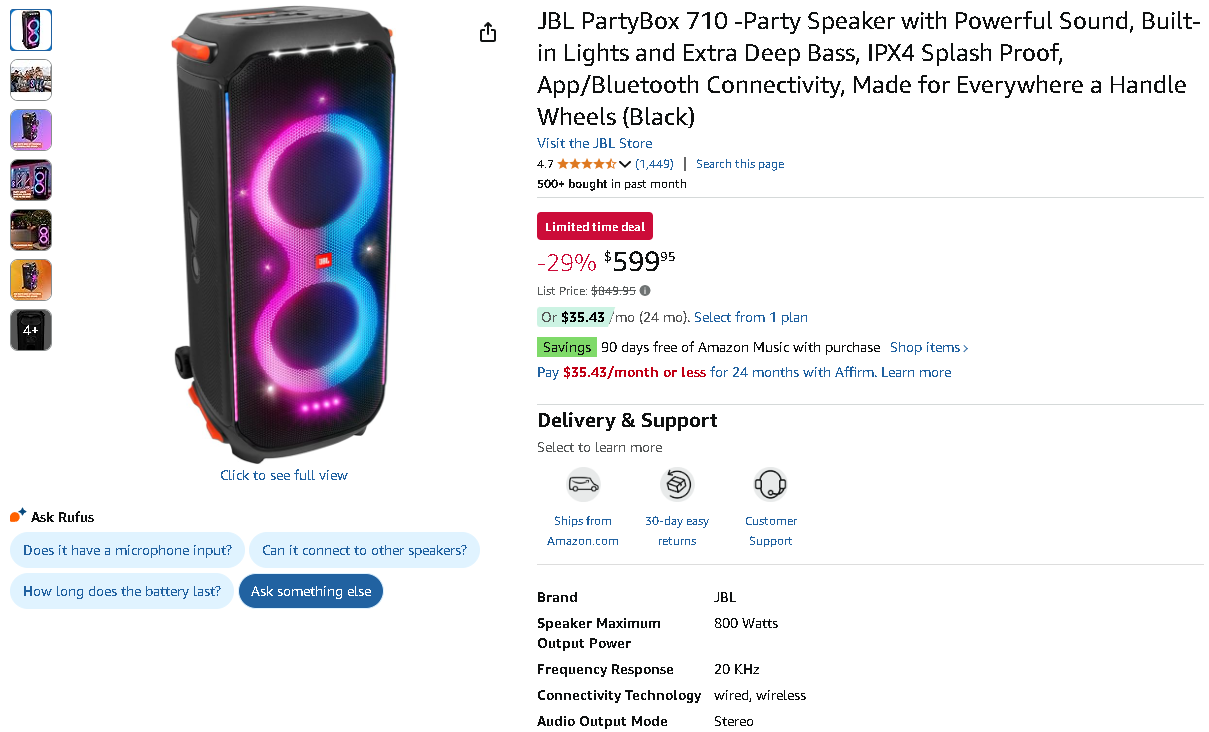Open Select from 1 plan options
The height and width of the screenshot is (732, 1209).
(x=750, y=317)
